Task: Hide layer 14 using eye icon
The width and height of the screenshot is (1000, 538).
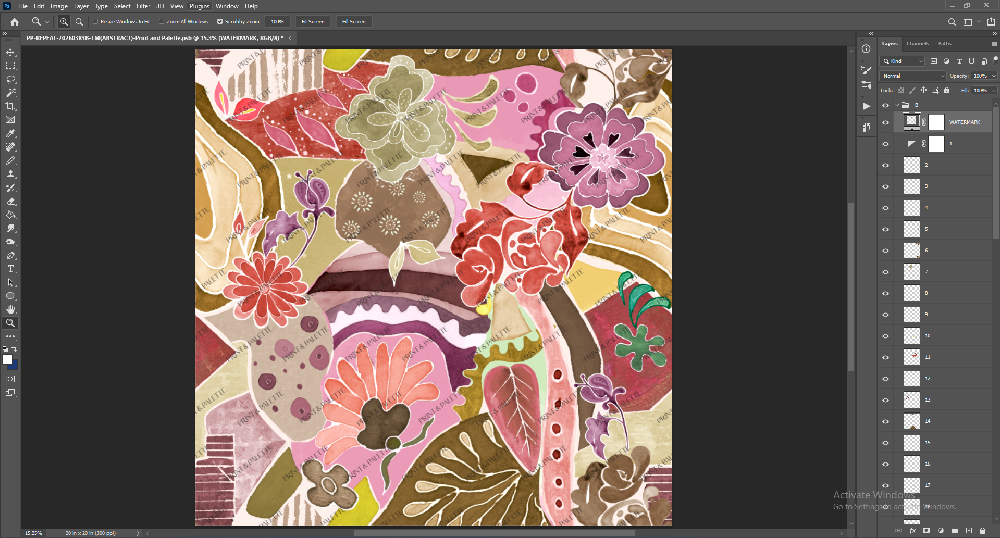Action: point(885,421)
